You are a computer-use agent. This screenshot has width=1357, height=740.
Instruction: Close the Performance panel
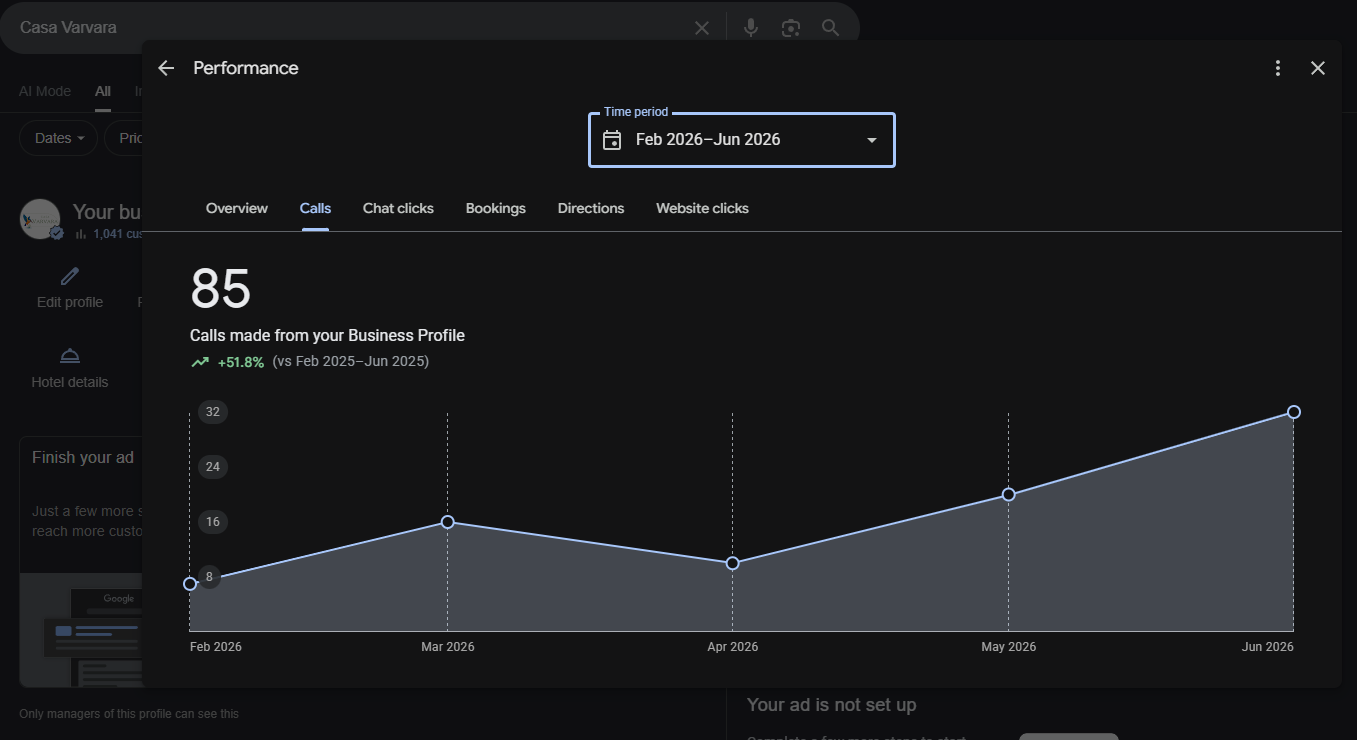pos(1317,68)
